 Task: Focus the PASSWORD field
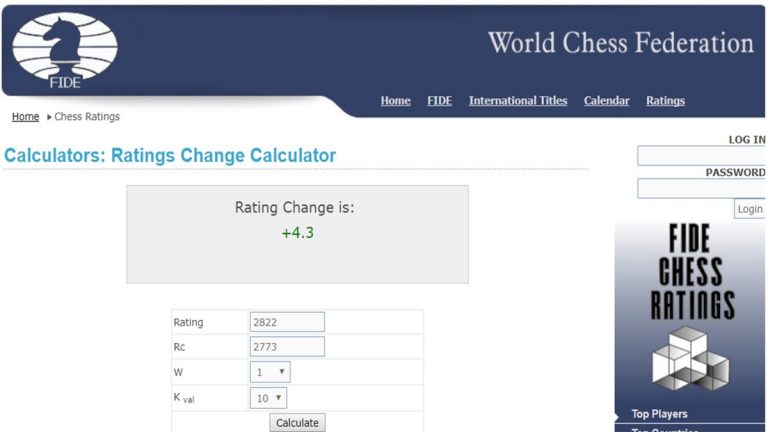[x=701, y=189]
